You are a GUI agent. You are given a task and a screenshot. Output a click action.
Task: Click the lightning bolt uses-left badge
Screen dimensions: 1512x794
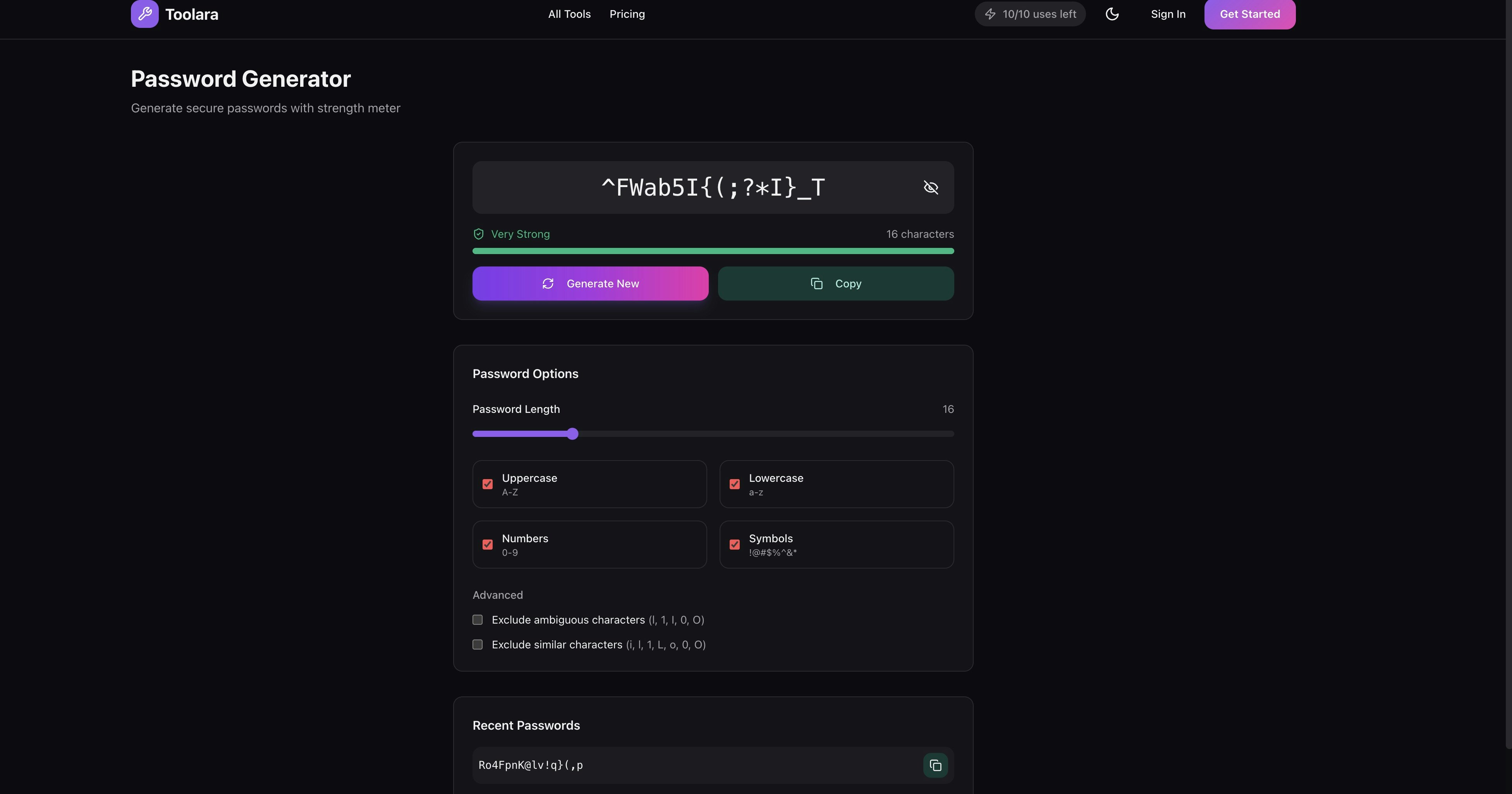coord(1030,14)
